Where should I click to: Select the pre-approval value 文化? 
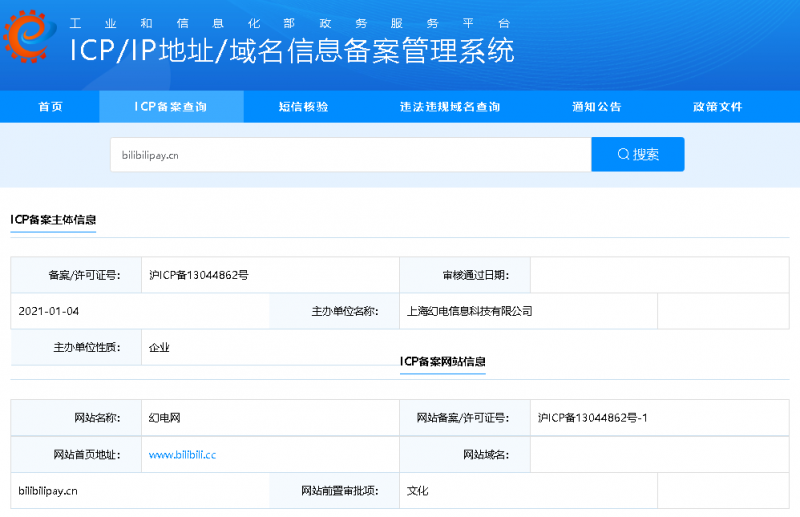(x=417, y=491)
